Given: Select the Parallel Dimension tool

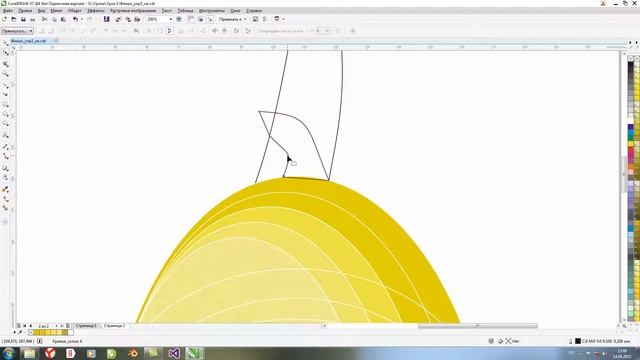Looking at the screenshot, I should tap(5, 146).
